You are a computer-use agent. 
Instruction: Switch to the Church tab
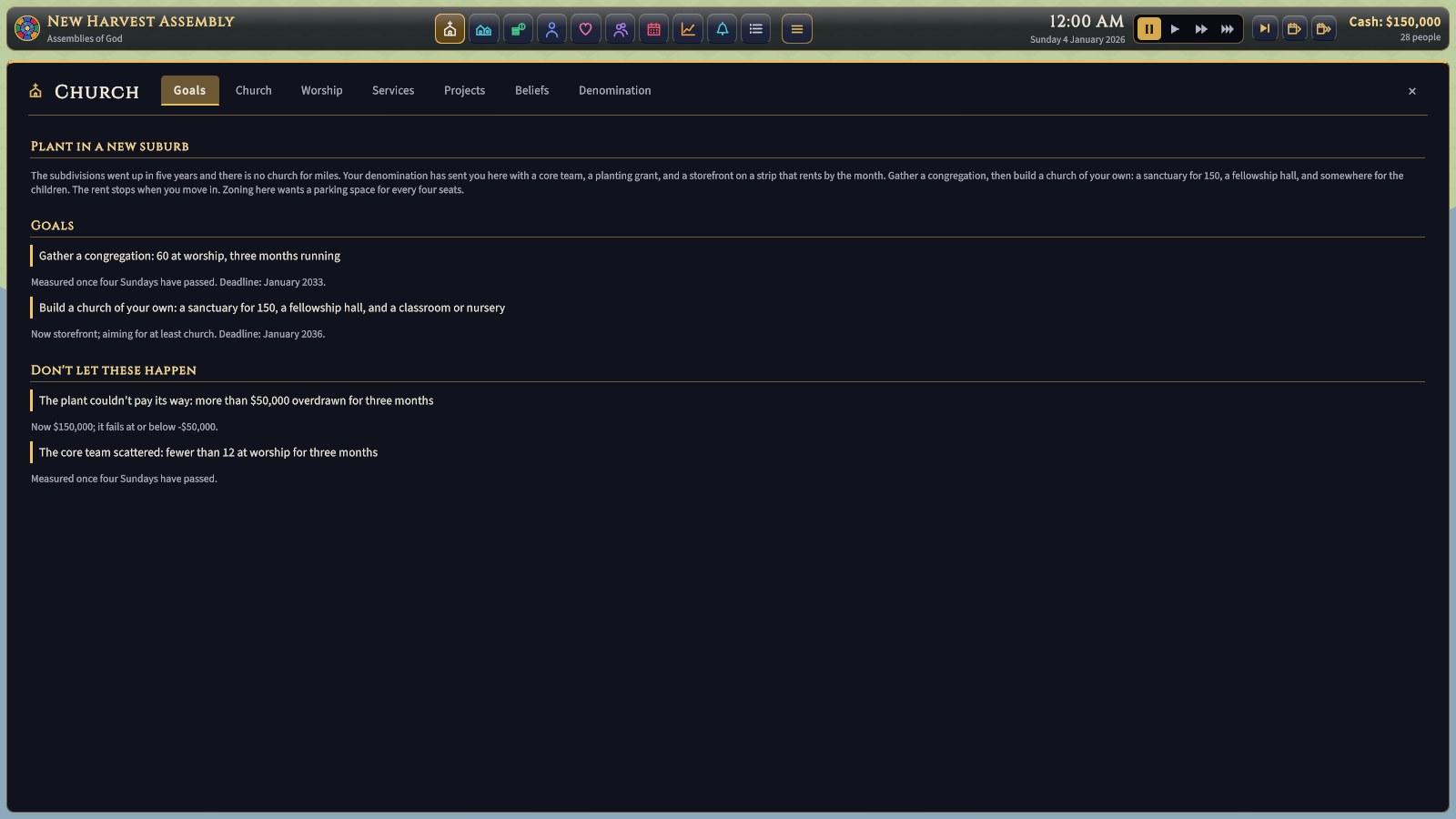[253, 90]
